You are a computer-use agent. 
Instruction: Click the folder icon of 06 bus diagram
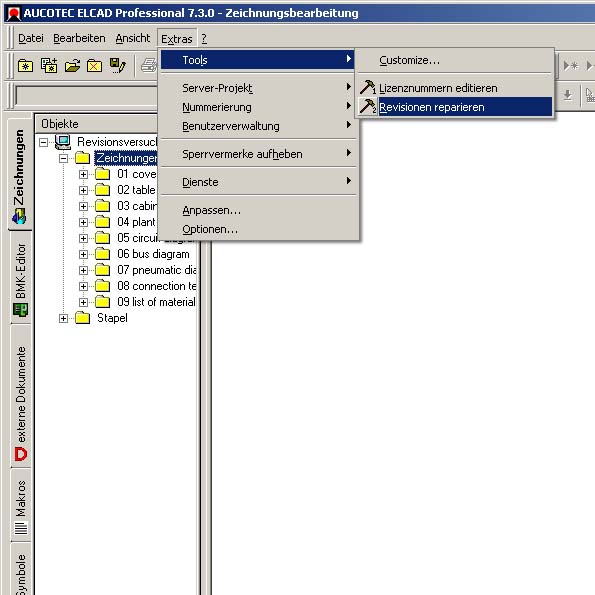[102, 254]
